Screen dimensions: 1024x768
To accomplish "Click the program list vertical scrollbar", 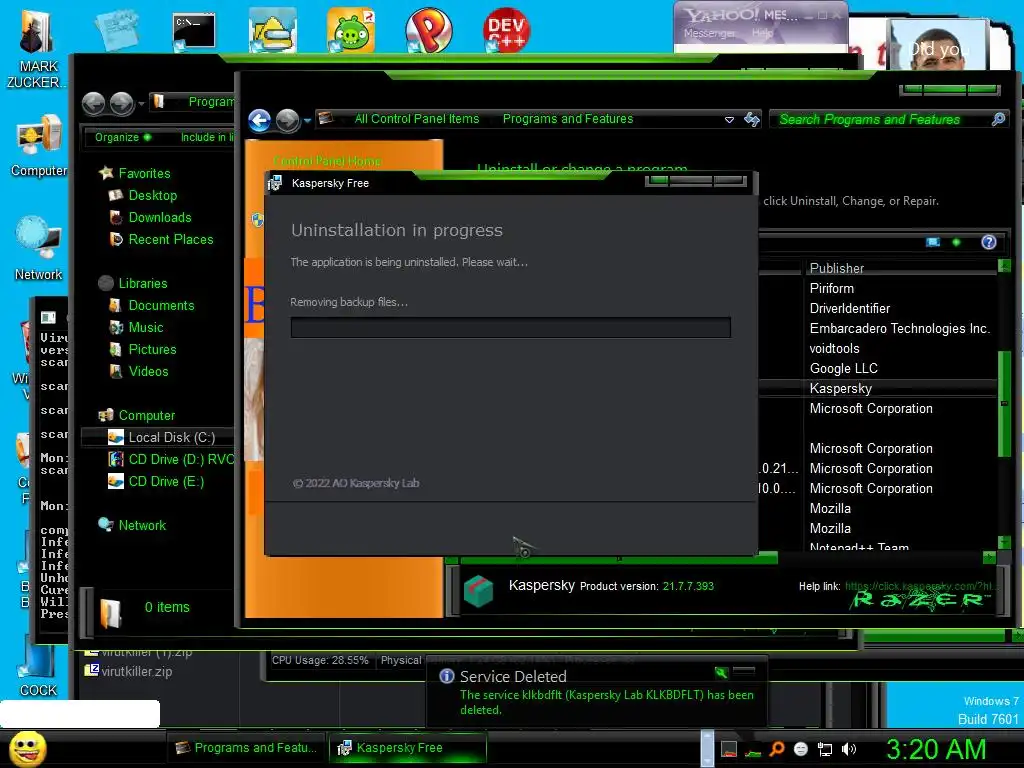I will pos(1004,404).
